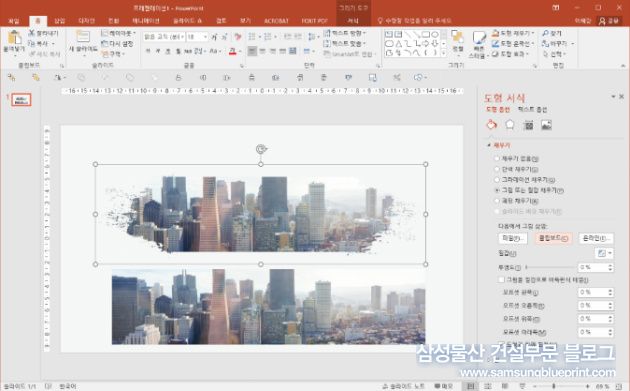Screen dimensions: 630x391
Task: Expand the shapes gallery more arrow
Action: pyautogui.click(x=444, y=53)
